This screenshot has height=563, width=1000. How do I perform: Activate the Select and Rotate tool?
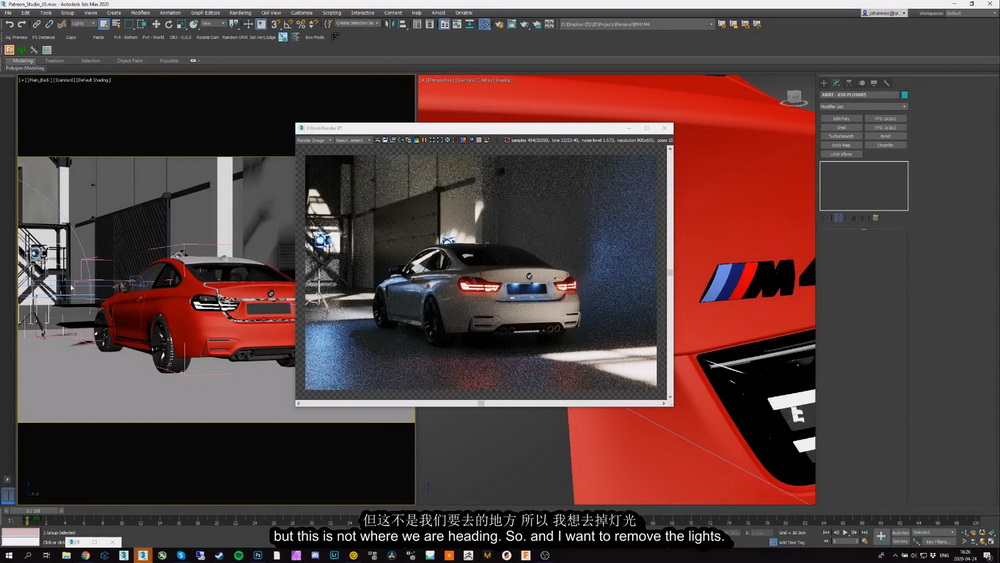click(x=168, y=24)
